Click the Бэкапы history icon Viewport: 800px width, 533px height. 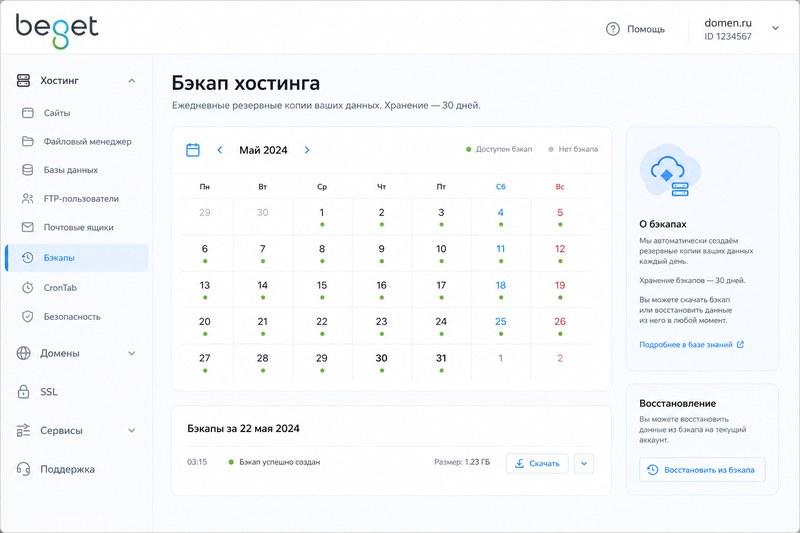(x=28, y=258)
